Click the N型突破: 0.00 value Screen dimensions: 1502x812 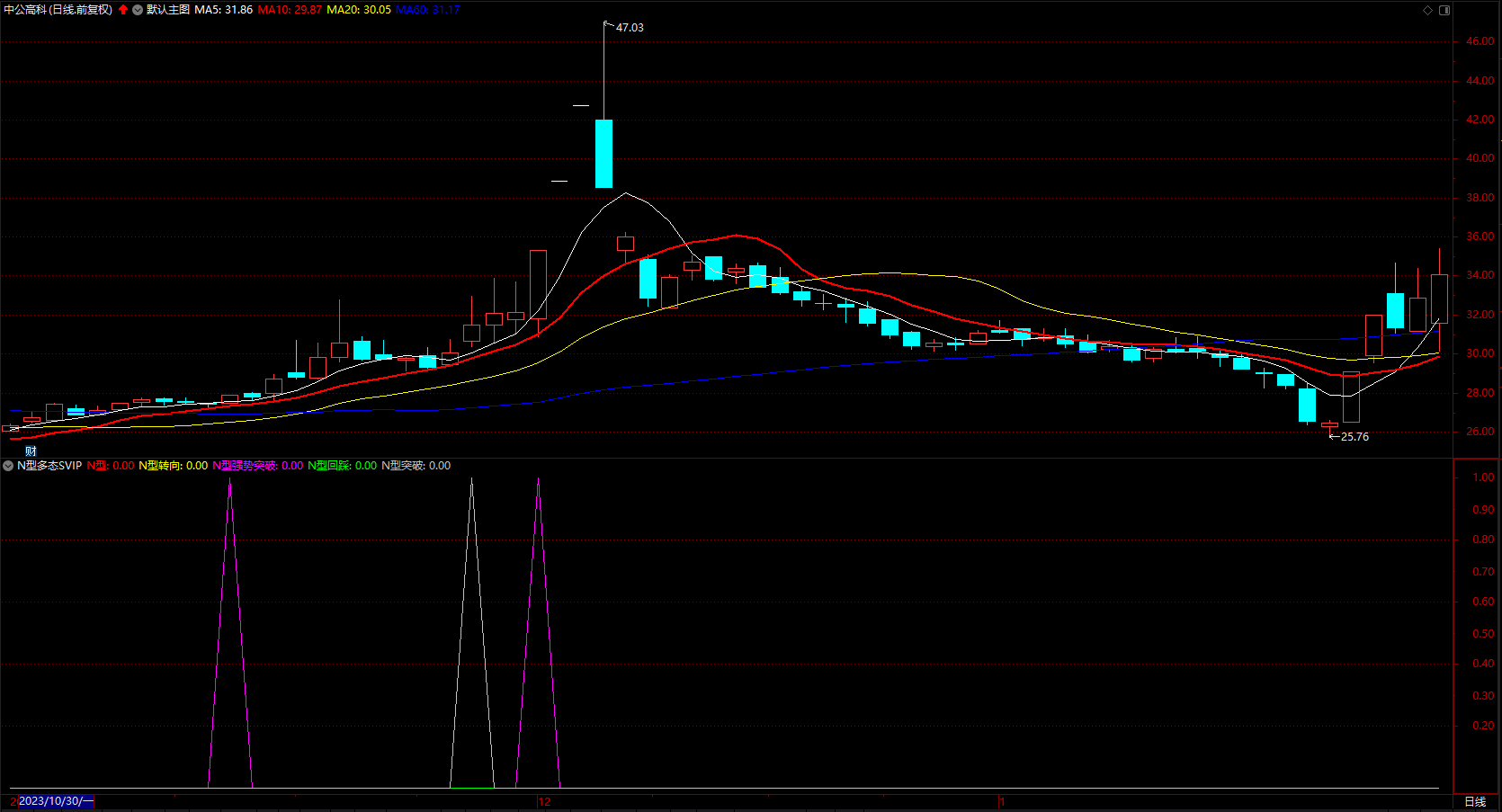coord(416,466)
